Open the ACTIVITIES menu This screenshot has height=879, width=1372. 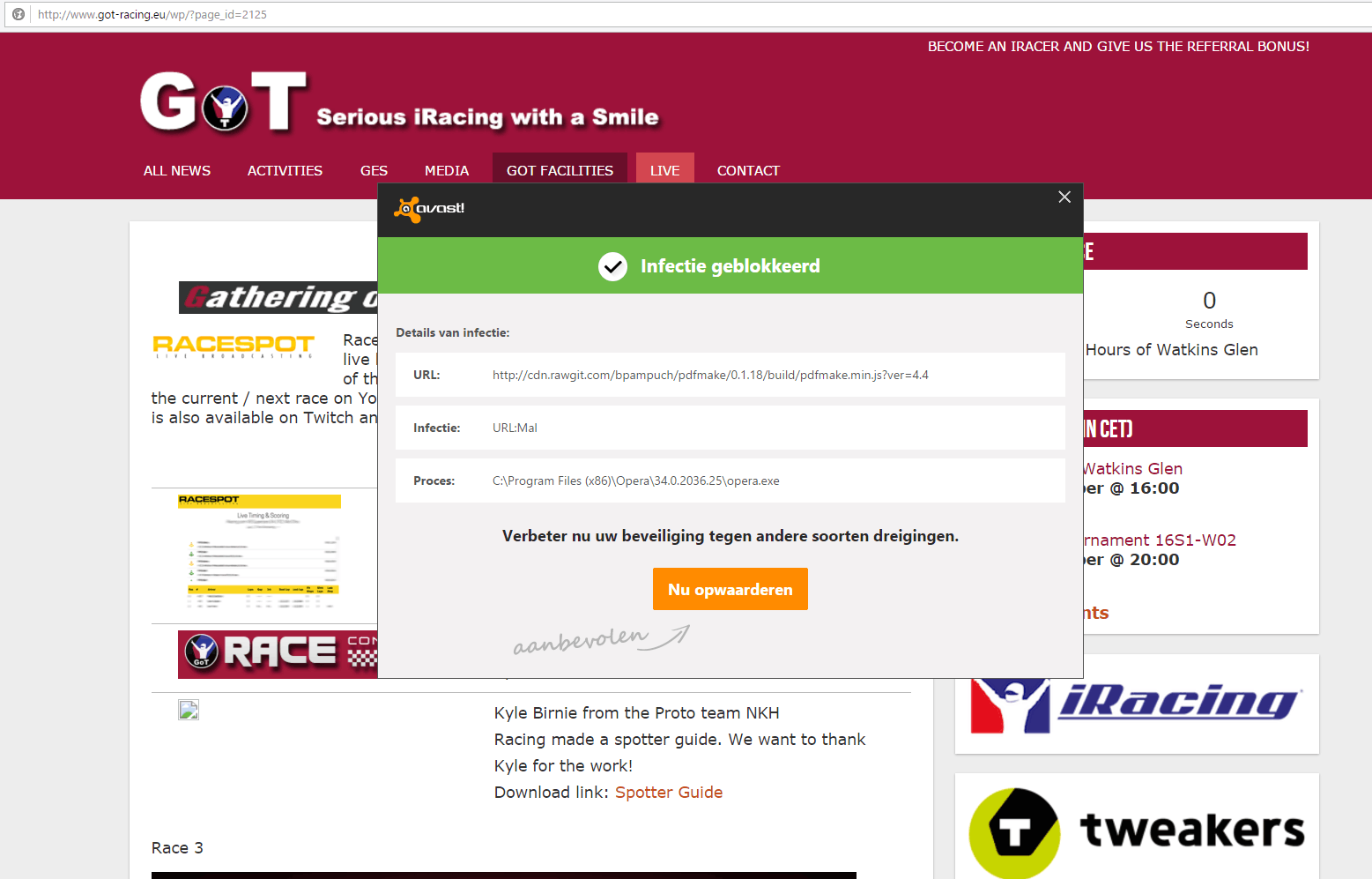coord(285,171)
